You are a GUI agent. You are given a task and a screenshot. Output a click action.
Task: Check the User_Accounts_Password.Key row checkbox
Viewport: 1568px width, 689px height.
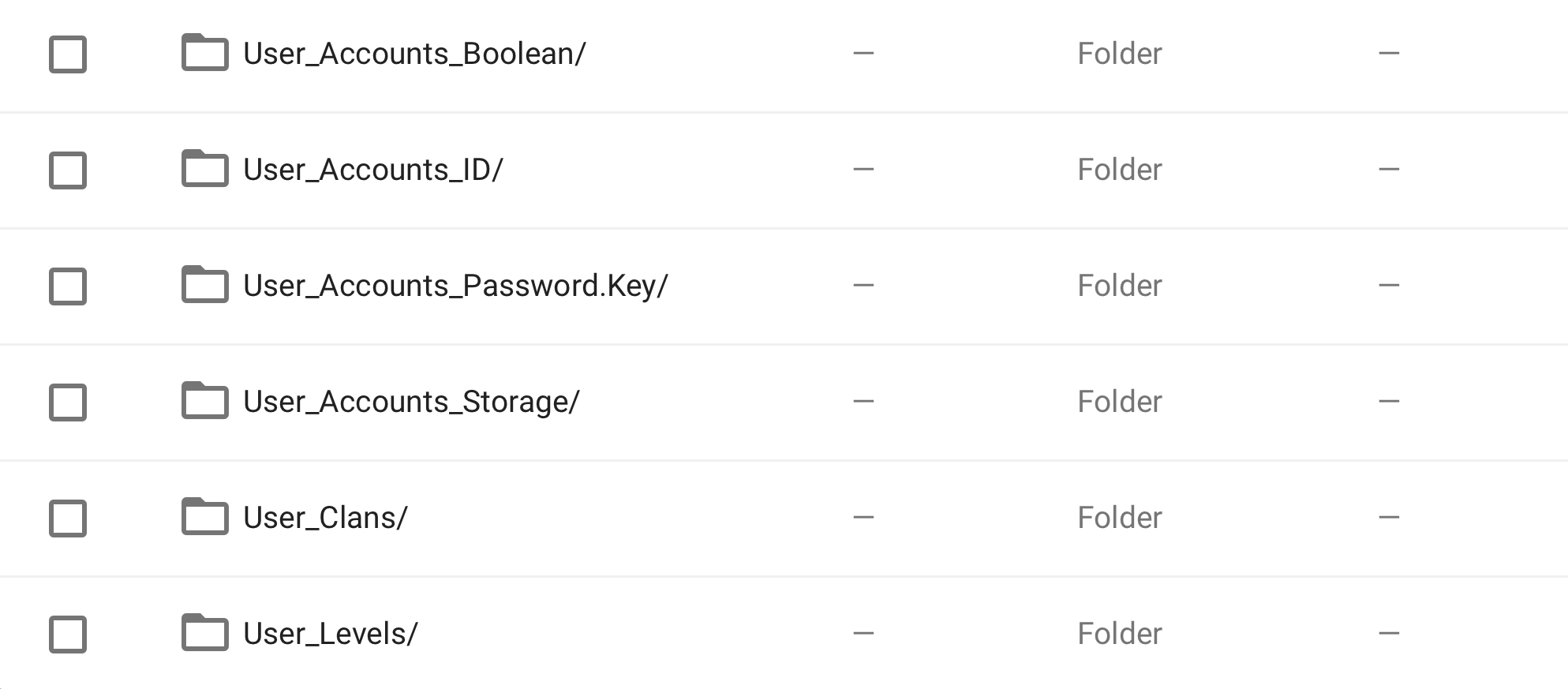pyautogui.click(x=68, y=286)
